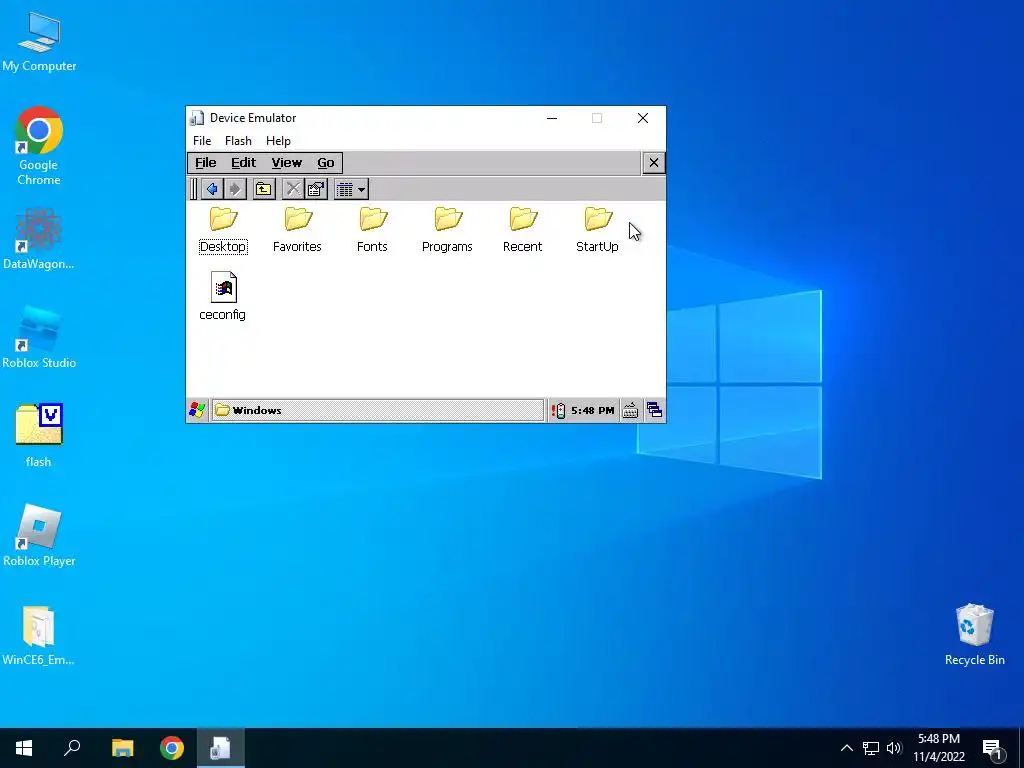The width and height of the screenshot is (1024, 768).
Task: Click Device Emulator taskbar button
Action: pyautogui.click(x=221, y=748)
